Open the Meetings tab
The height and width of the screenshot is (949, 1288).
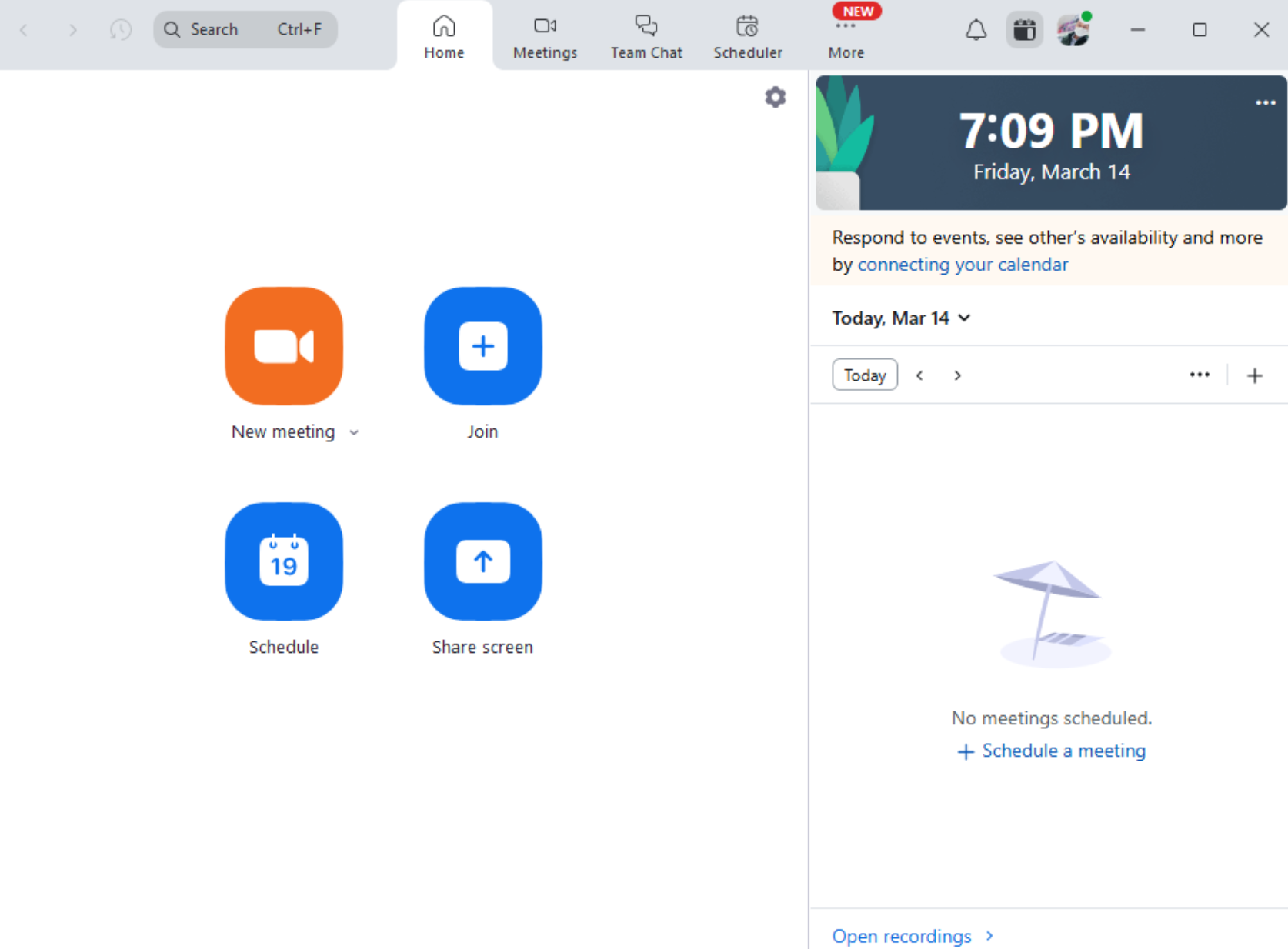(545, 36)
